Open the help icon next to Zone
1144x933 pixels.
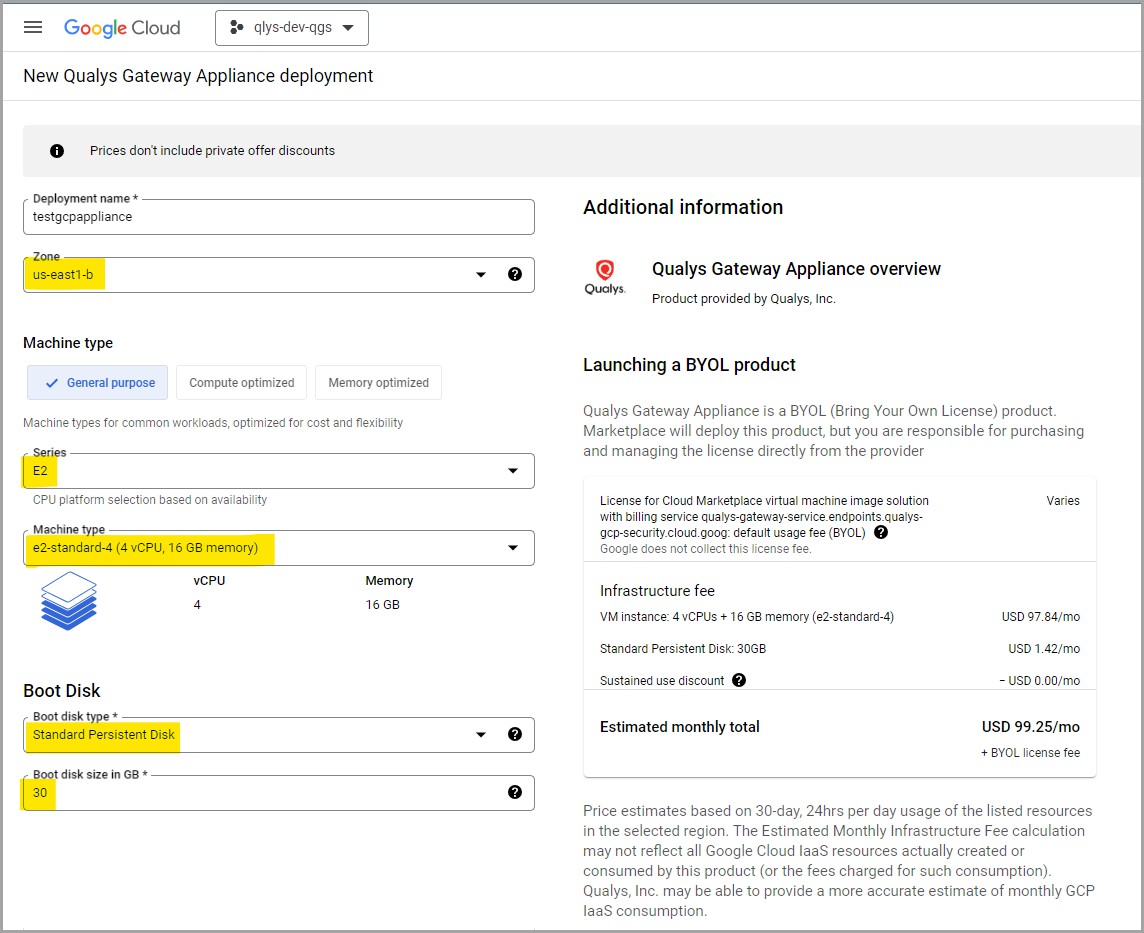pos(515,274)
